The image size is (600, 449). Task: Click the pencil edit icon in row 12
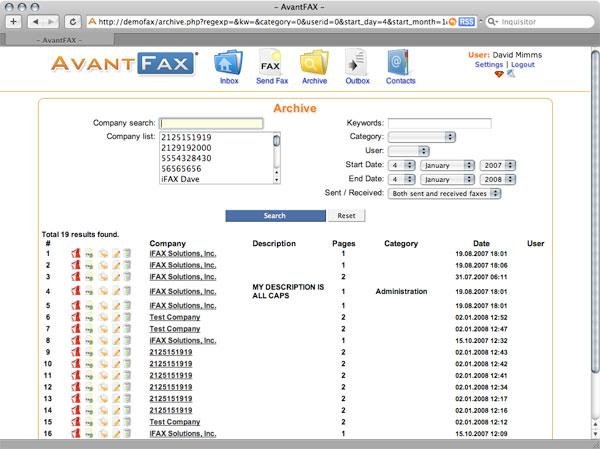116,387
